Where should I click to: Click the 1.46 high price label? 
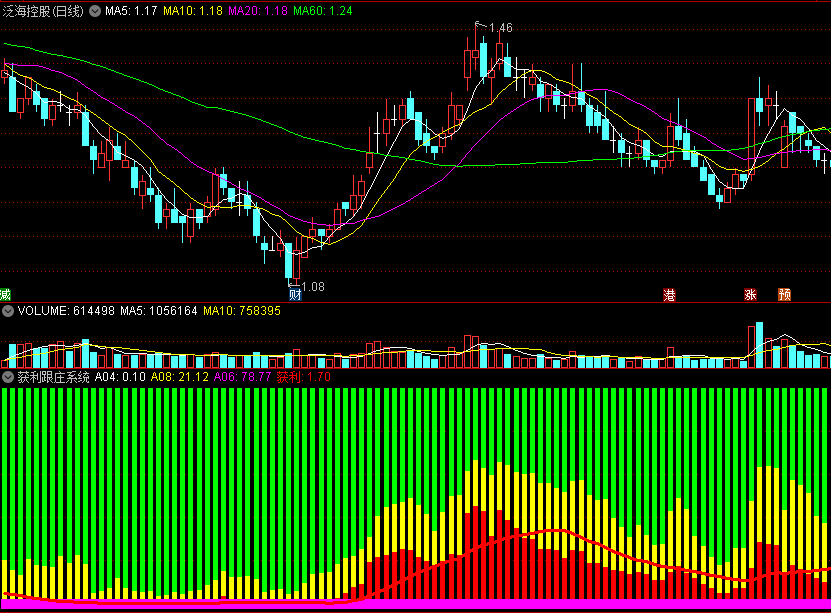click(x=500, y=28)
